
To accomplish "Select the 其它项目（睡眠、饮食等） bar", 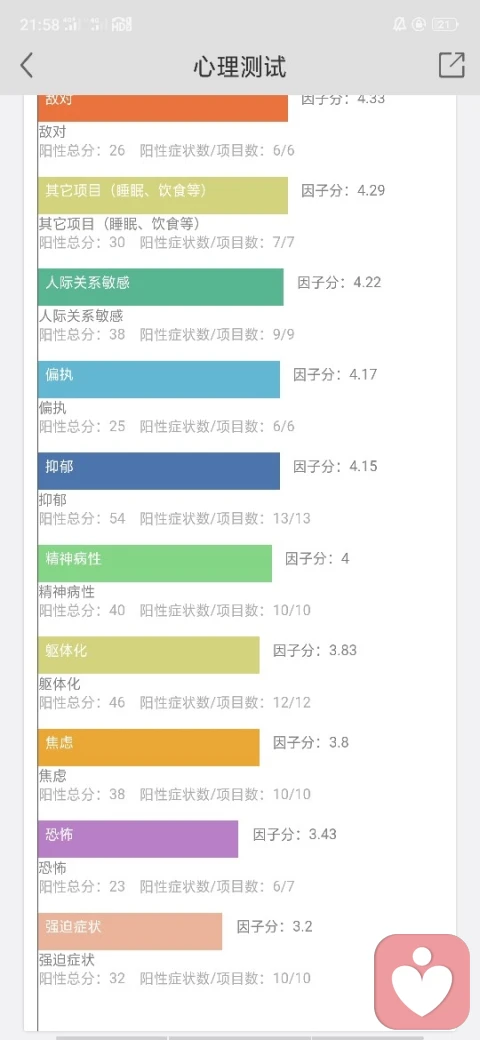I will [x=162, y=195].
